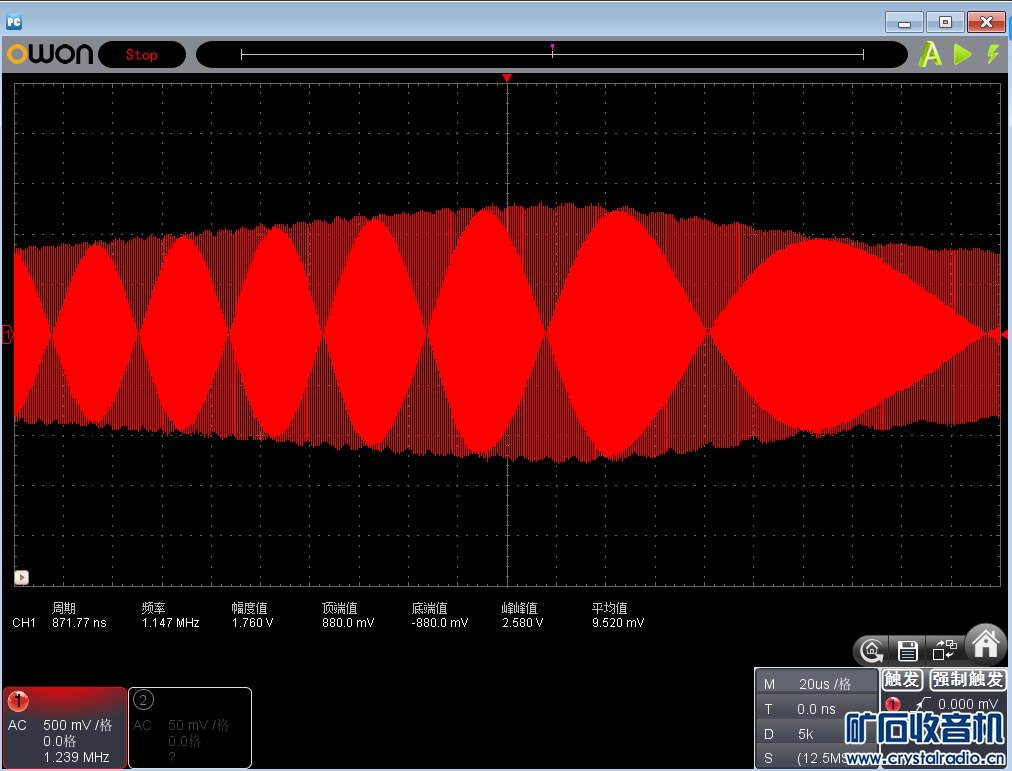Click the 强制触发 force trigger button

coord(967,680)
